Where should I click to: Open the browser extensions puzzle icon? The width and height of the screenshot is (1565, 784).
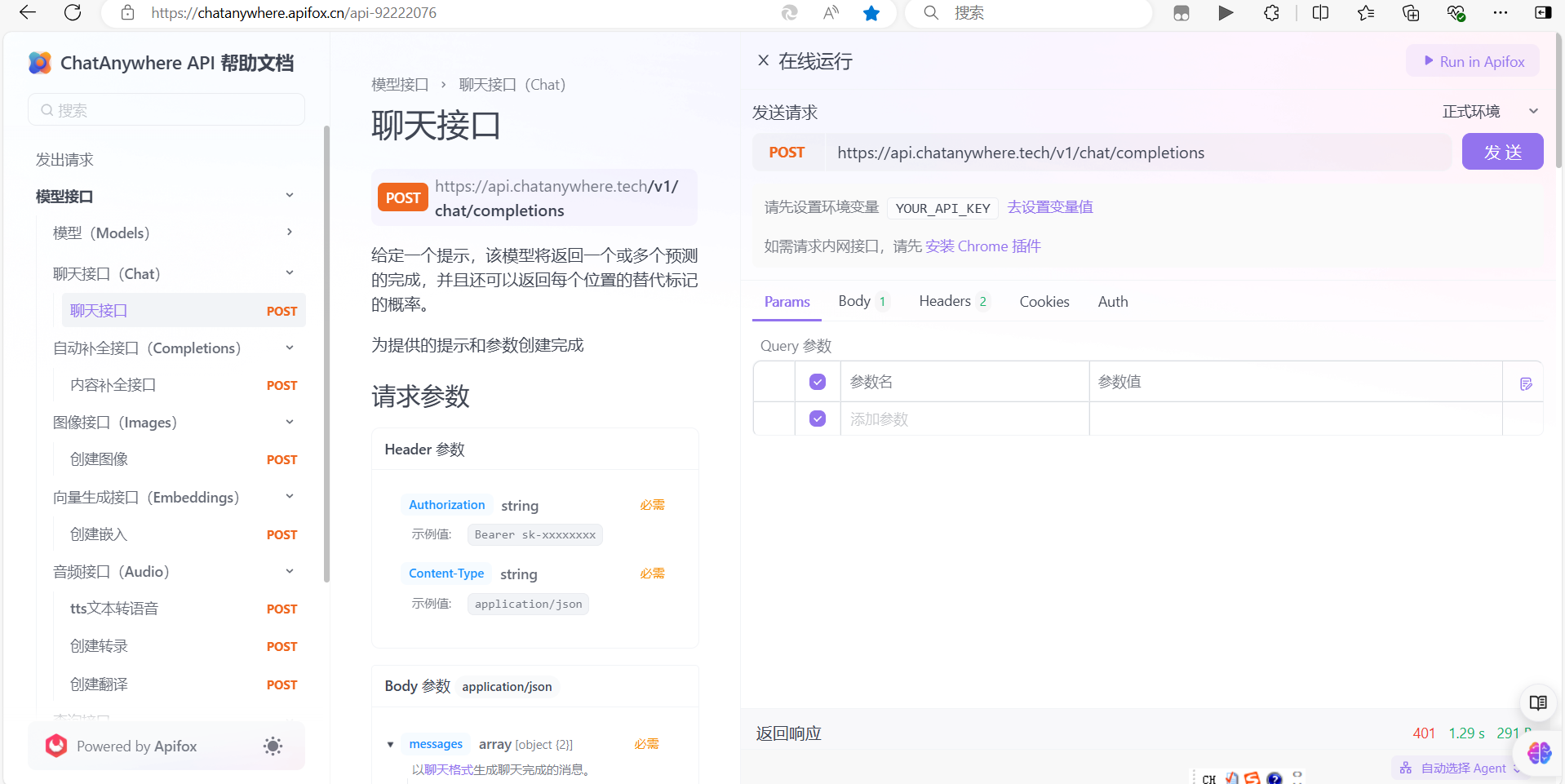(x=1271, y=12)
